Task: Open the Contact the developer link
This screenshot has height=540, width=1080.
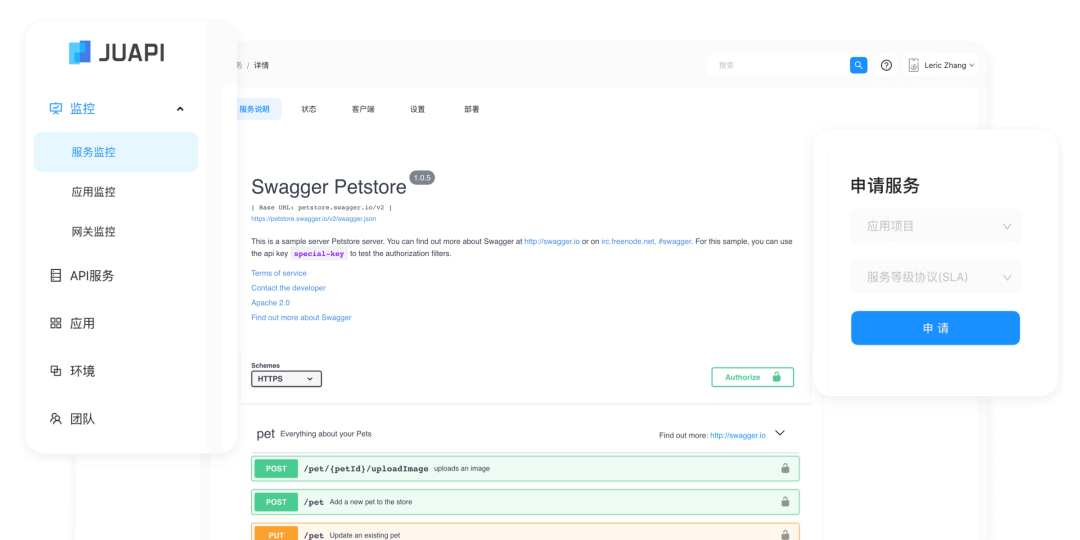Action: [x=289, y=288]
